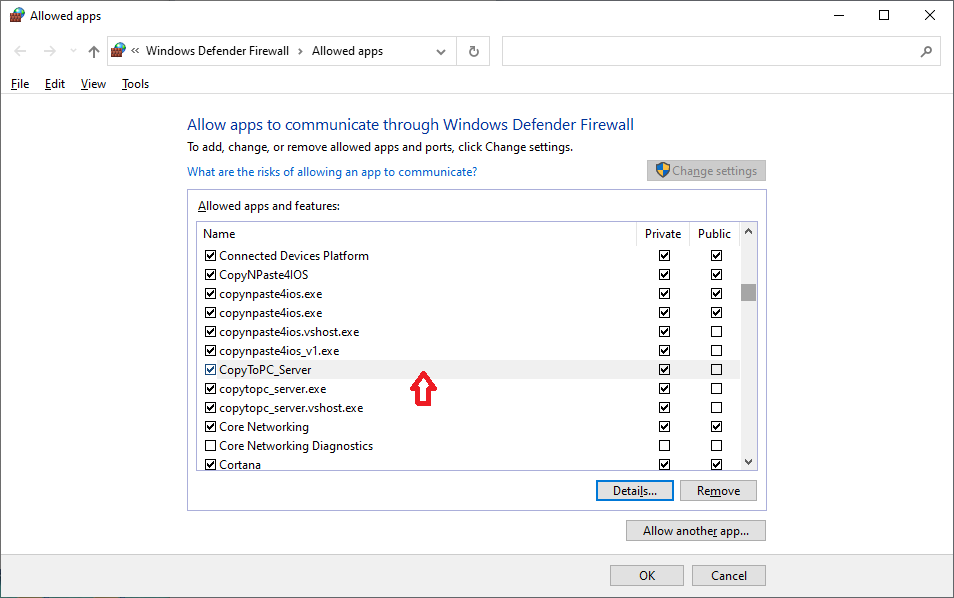
Task: Toggle CopyNPaste4IOS name checkbox
Action: [x=211, y=274]
